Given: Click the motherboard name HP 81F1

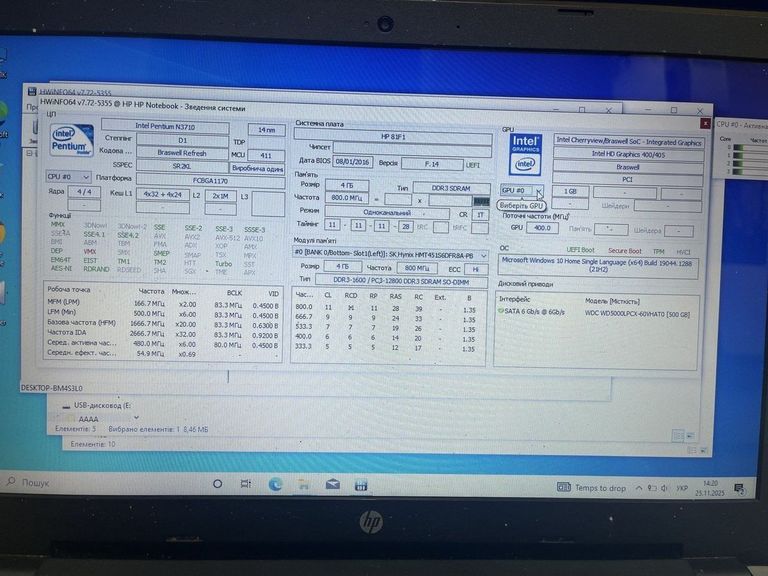Looking at the screenshot, I should point(393,136).
